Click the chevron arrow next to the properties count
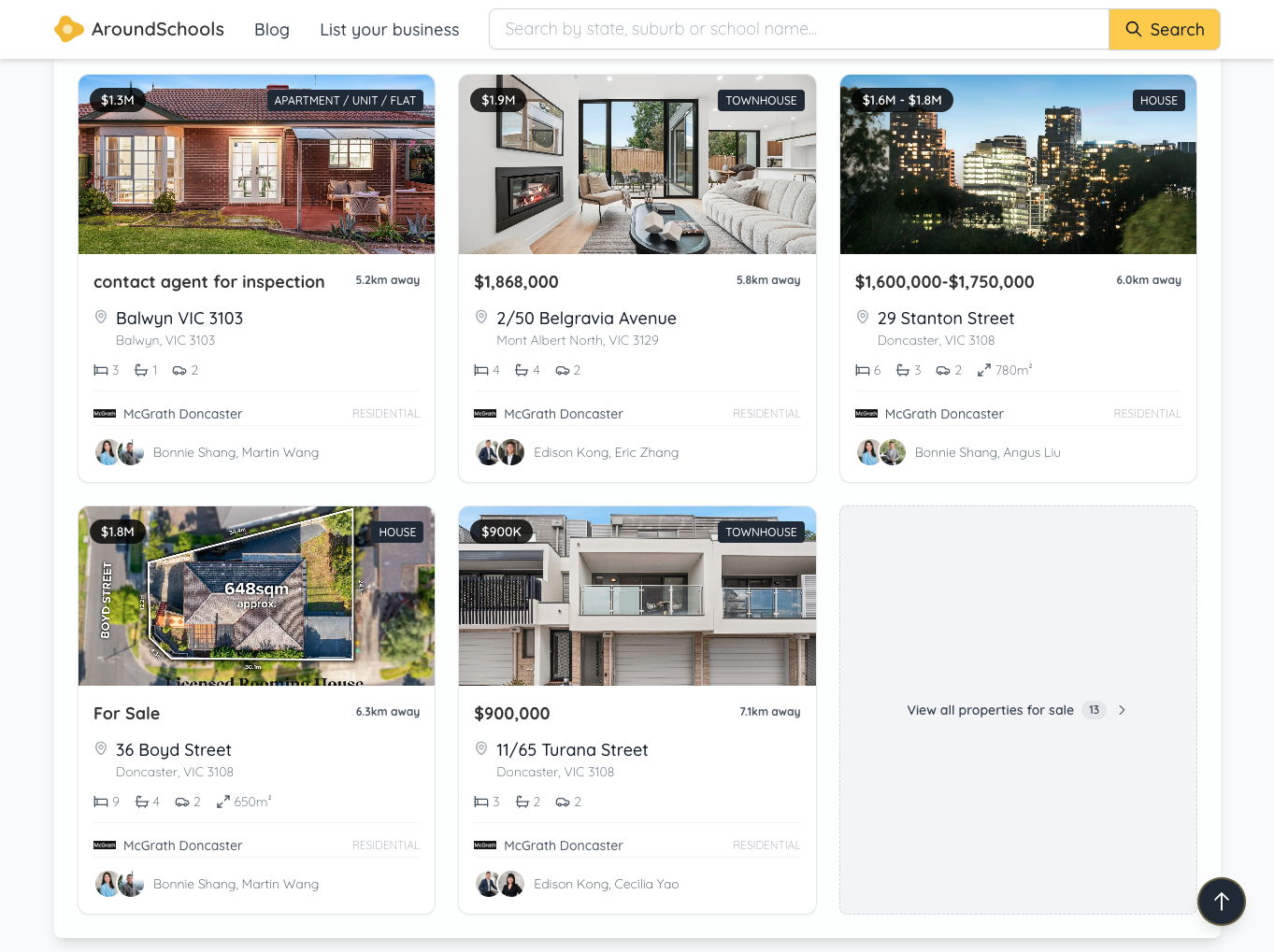This screenshot has width=1274, height=952. pos(1122,709)
